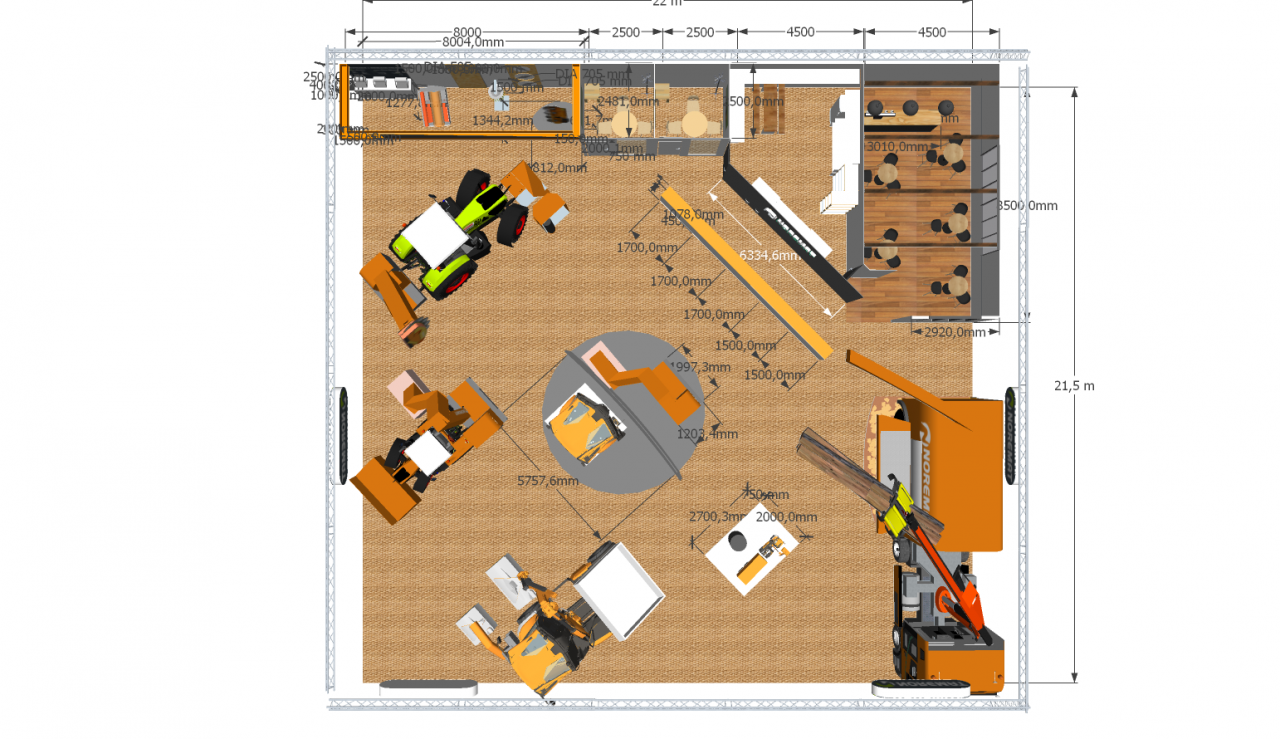Image resolution: width=1280 pixels, height=739 pixels.
Task: Click the 1203,4mm dimension label
Action: (x=707, y=434)
